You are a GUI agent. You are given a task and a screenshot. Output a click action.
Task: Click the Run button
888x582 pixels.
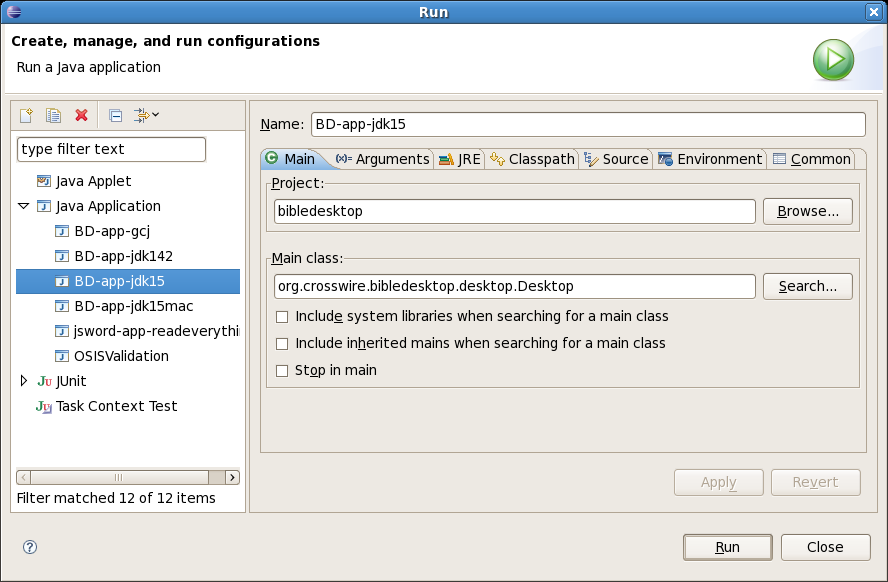(727, 547)
